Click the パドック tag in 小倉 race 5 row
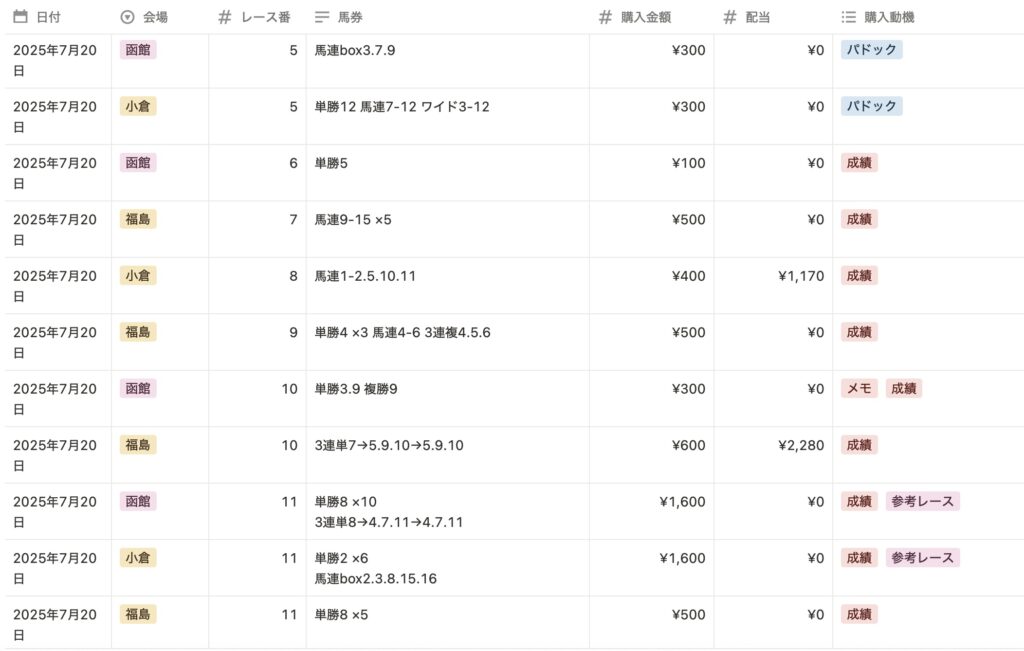 tap(871, 106)
